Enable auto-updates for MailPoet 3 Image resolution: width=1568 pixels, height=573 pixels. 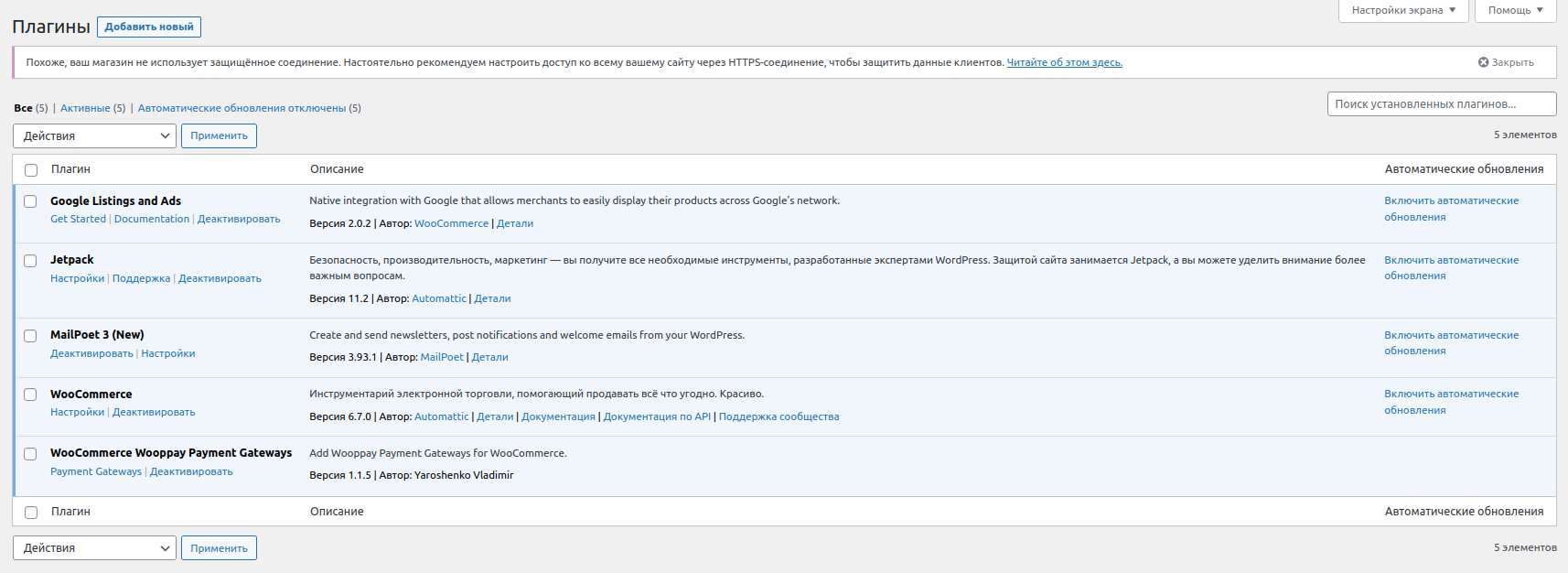(1451, 343)
